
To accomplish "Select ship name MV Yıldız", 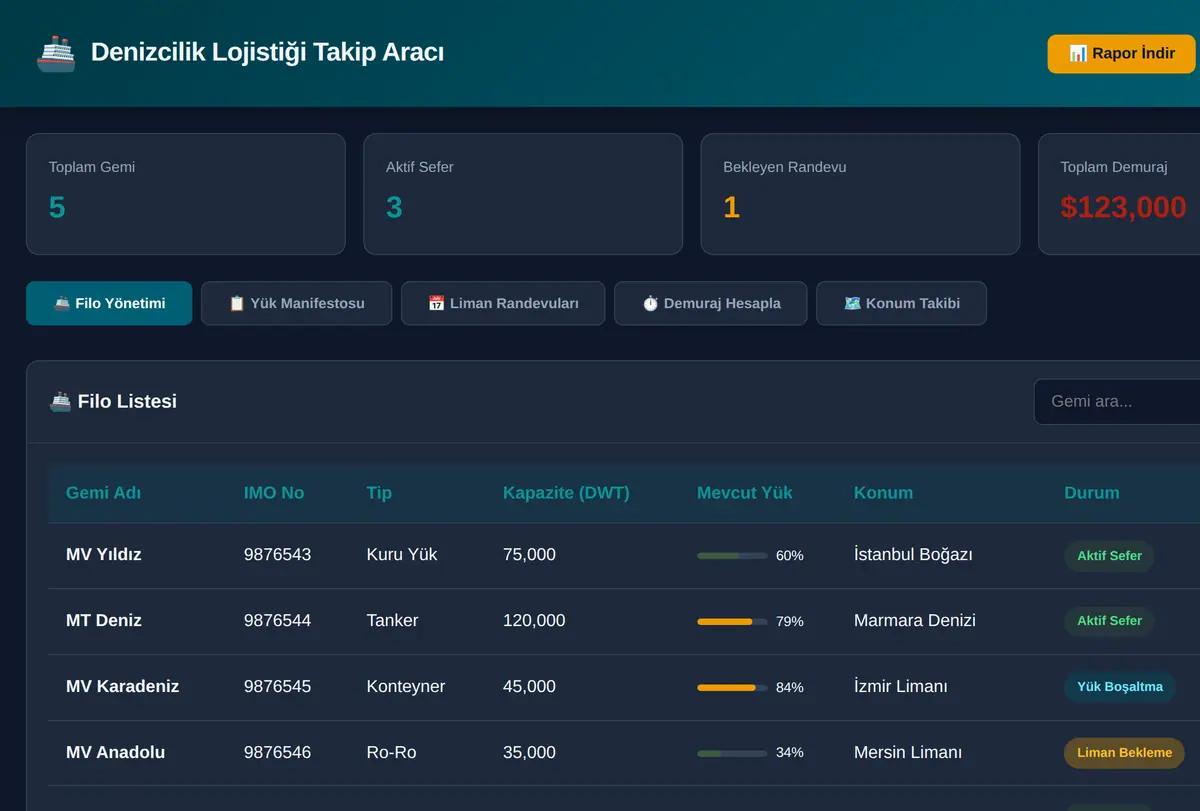I will click(x=104, y=555).
